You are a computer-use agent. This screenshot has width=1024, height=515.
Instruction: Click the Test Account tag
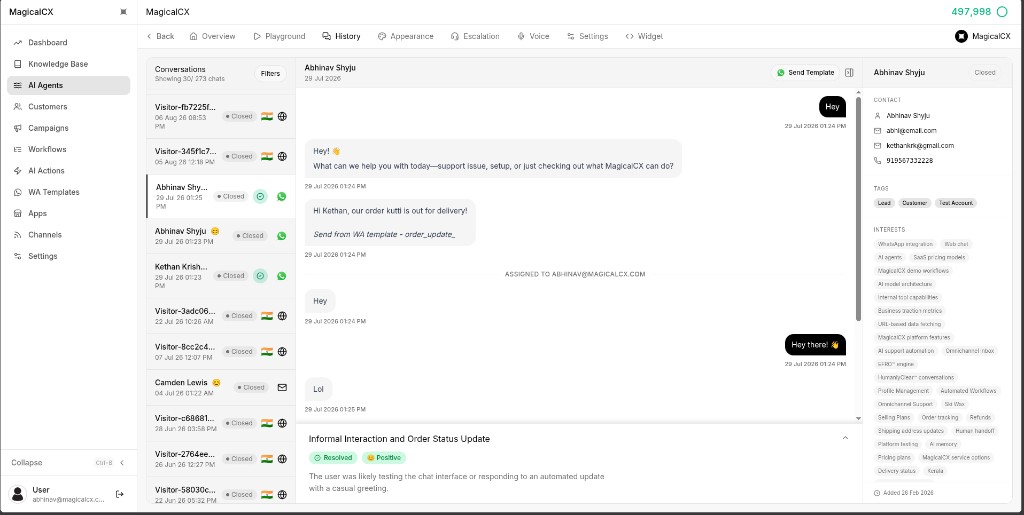955,203
